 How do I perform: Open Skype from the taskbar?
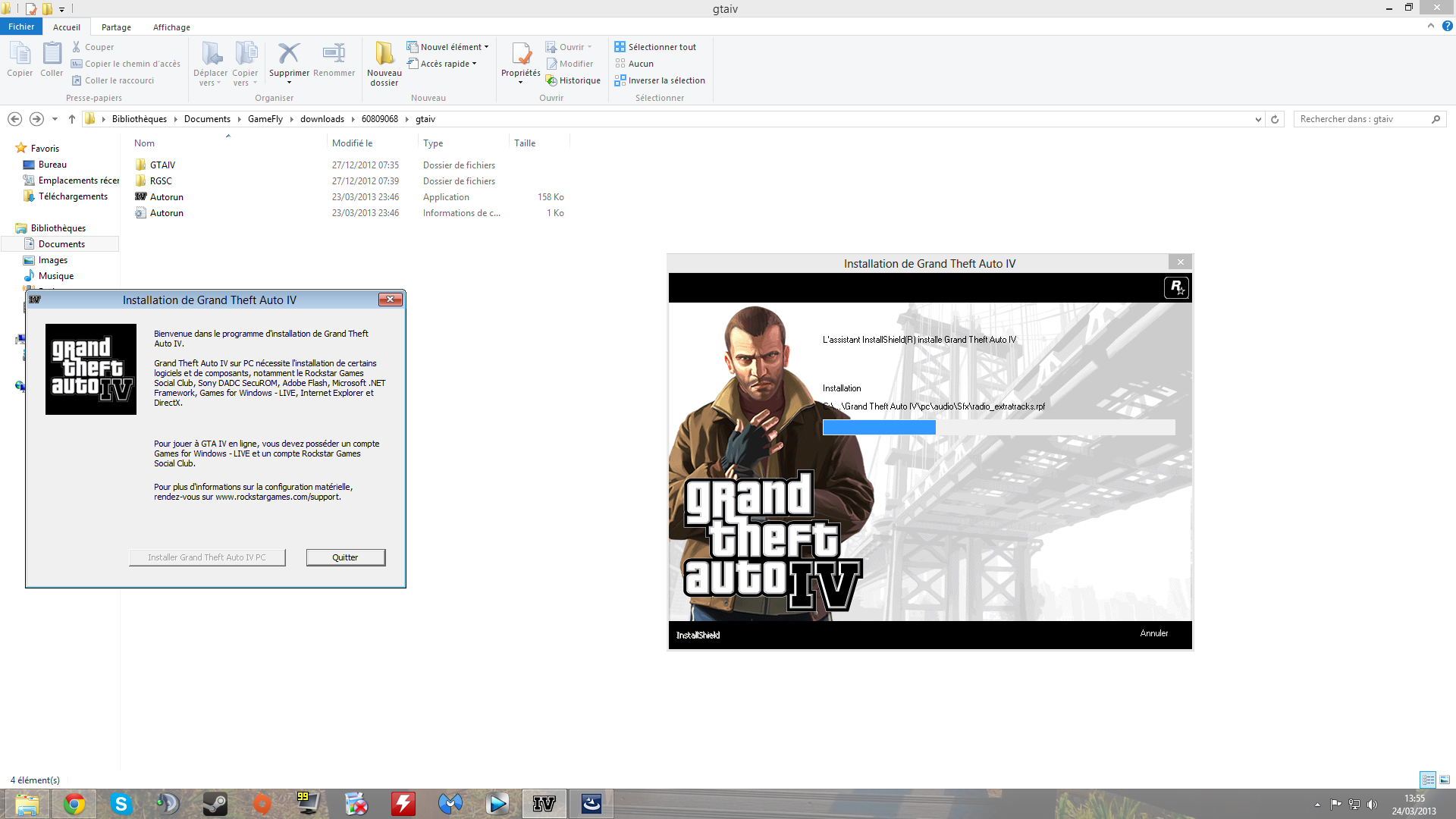pyautogui.click(x=121, y=804)
